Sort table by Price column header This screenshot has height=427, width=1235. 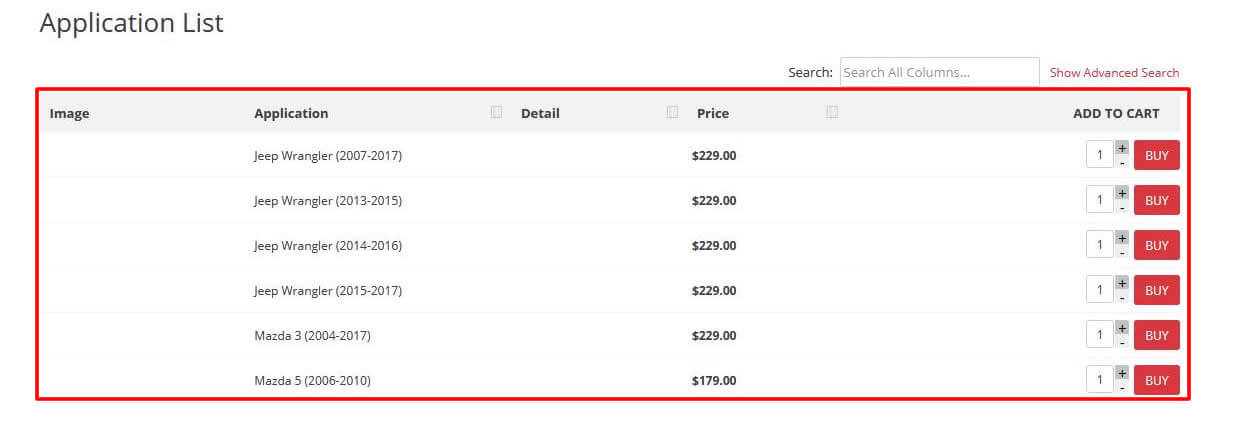(713, 113)
